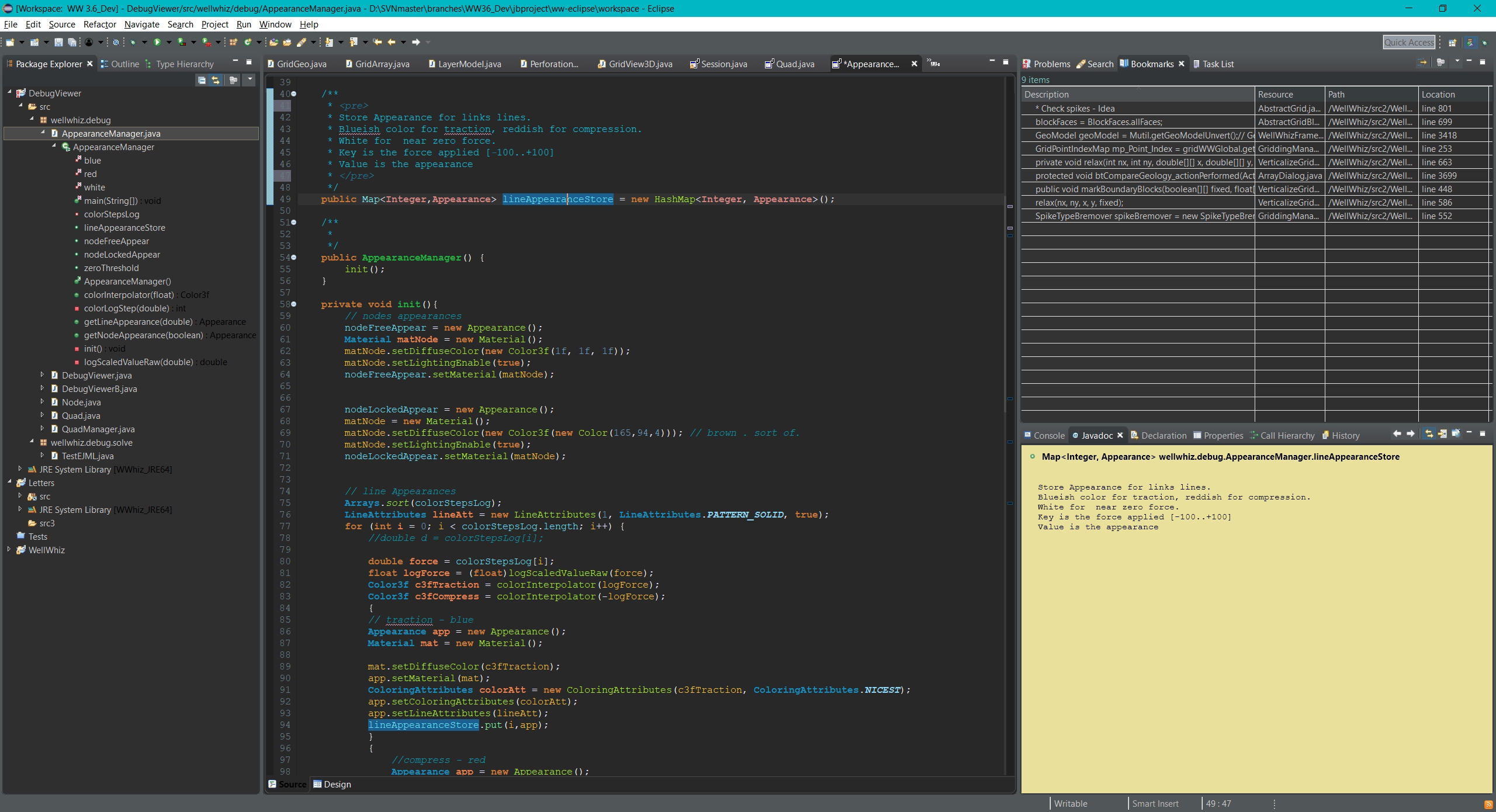Select bookmark 'Check spikes - Idea' row

[1074, 108]
